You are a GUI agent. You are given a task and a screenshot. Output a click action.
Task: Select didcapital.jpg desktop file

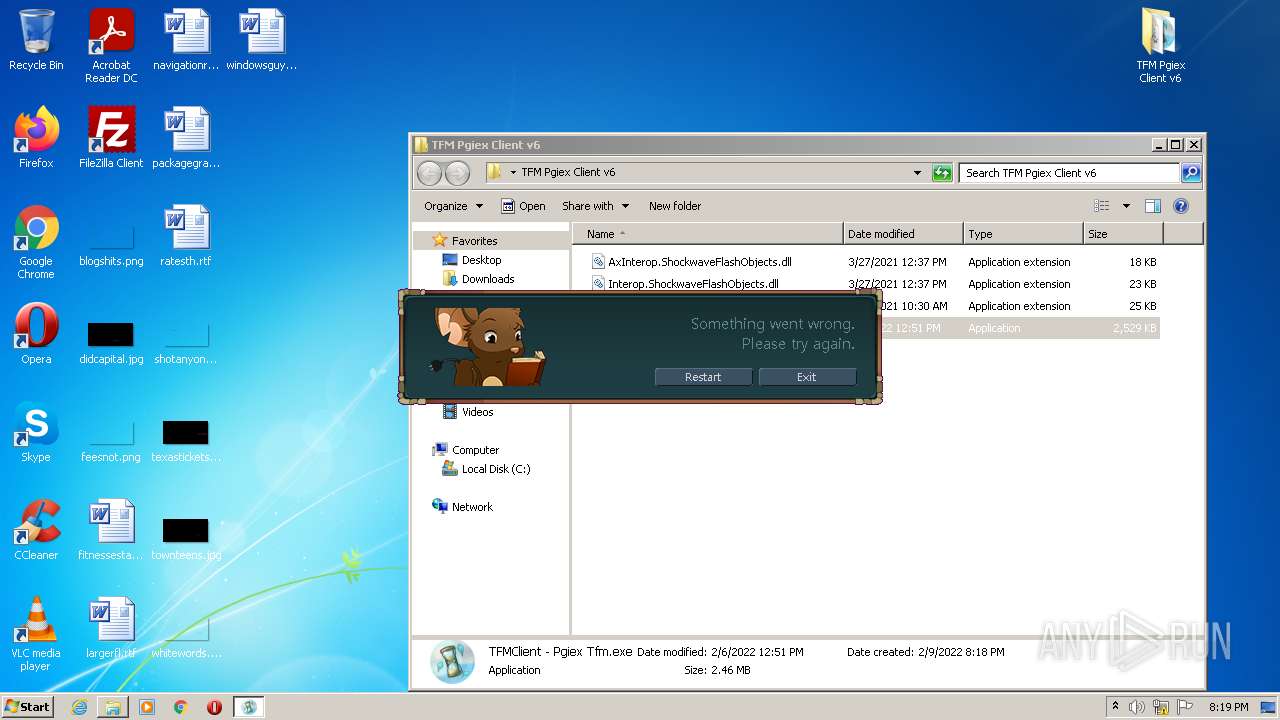111,340
